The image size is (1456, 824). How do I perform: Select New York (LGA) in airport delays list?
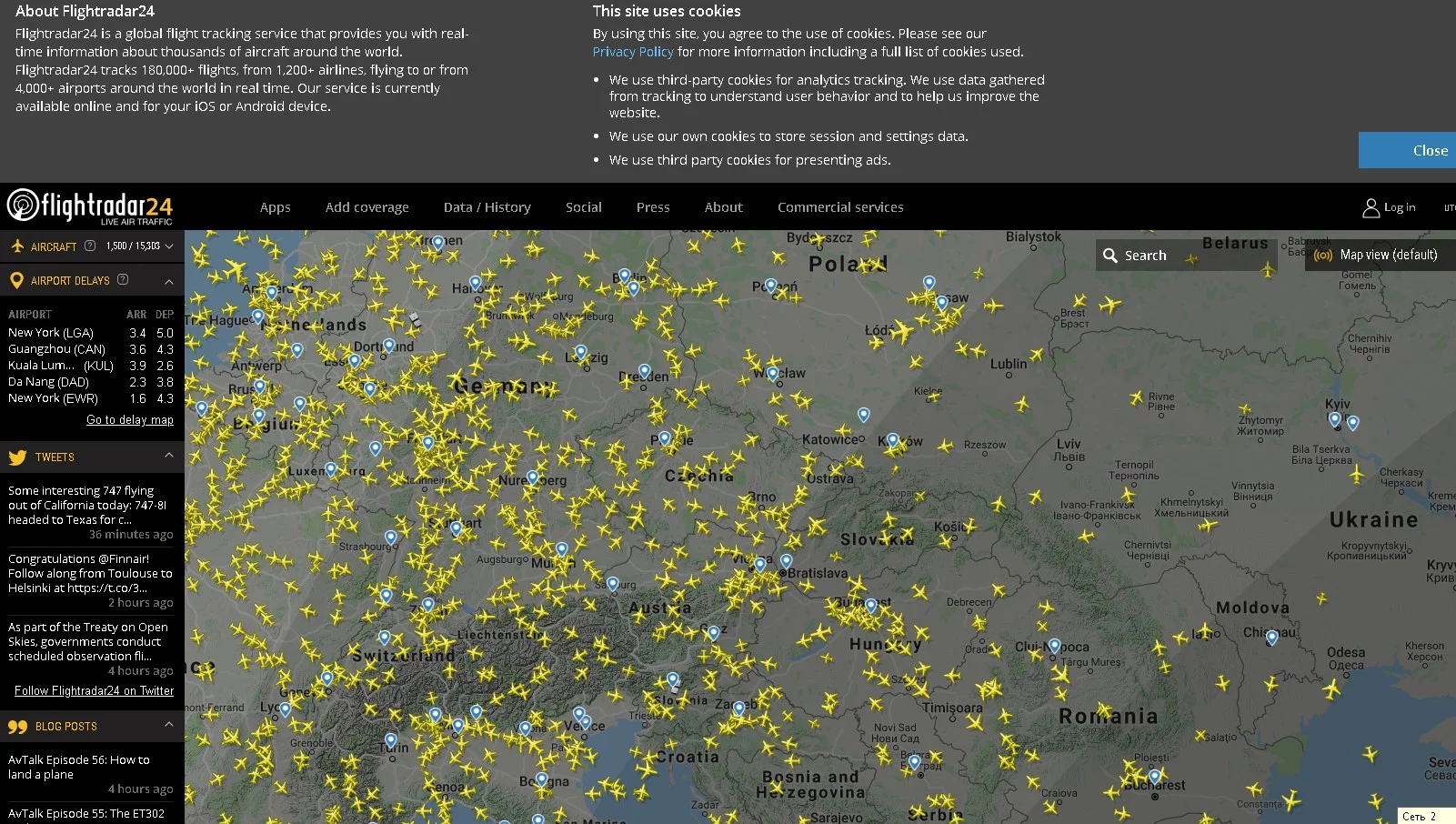(x=51, y=333)
